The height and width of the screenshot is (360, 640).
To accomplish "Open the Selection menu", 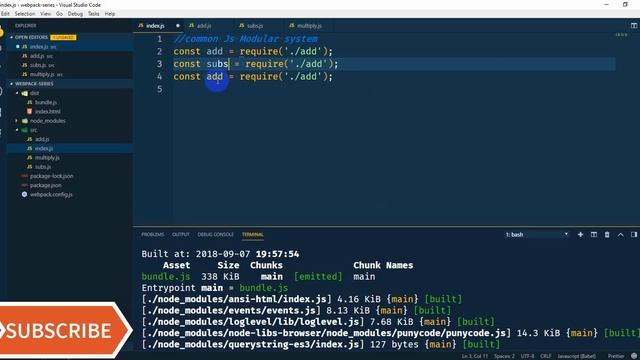I will point(25,14).
